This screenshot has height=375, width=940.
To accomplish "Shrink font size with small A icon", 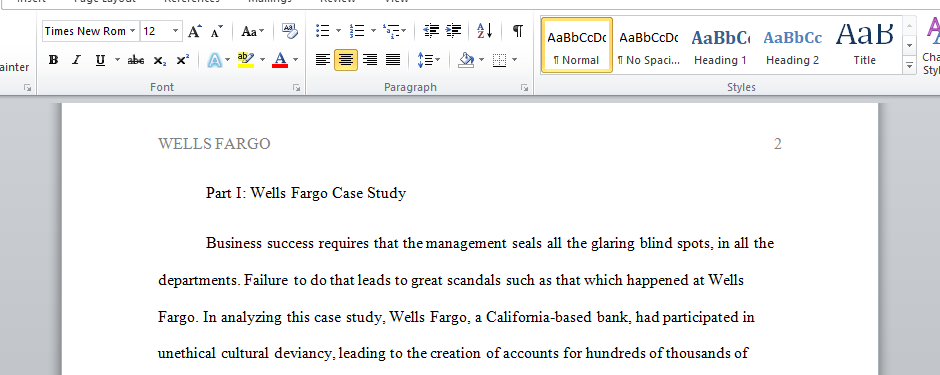I will tap(217, 31).
